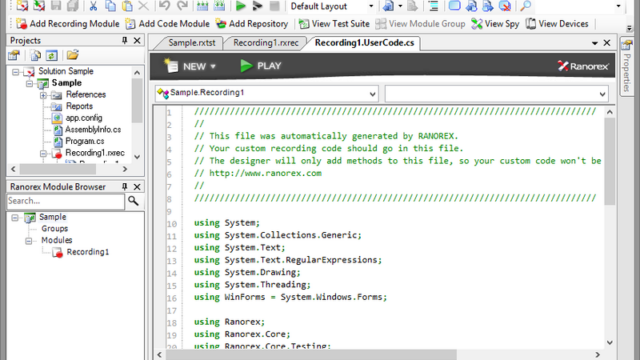
Task: Click the Ranorex logo in editor header
Action: coord(583,66)
